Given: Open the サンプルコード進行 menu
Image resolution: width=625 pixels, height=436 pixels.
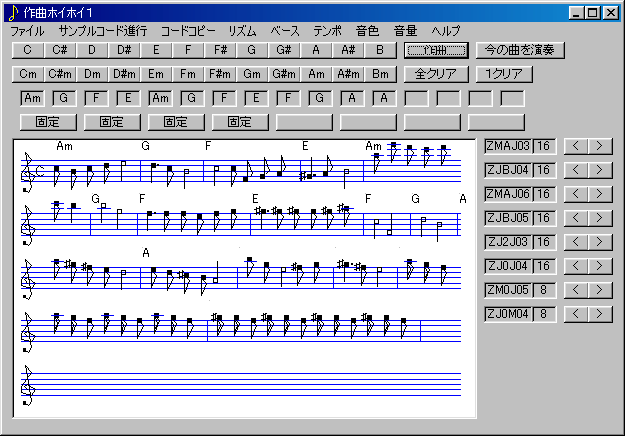Looking at the screenshot, I should click(x=103, y=31).
